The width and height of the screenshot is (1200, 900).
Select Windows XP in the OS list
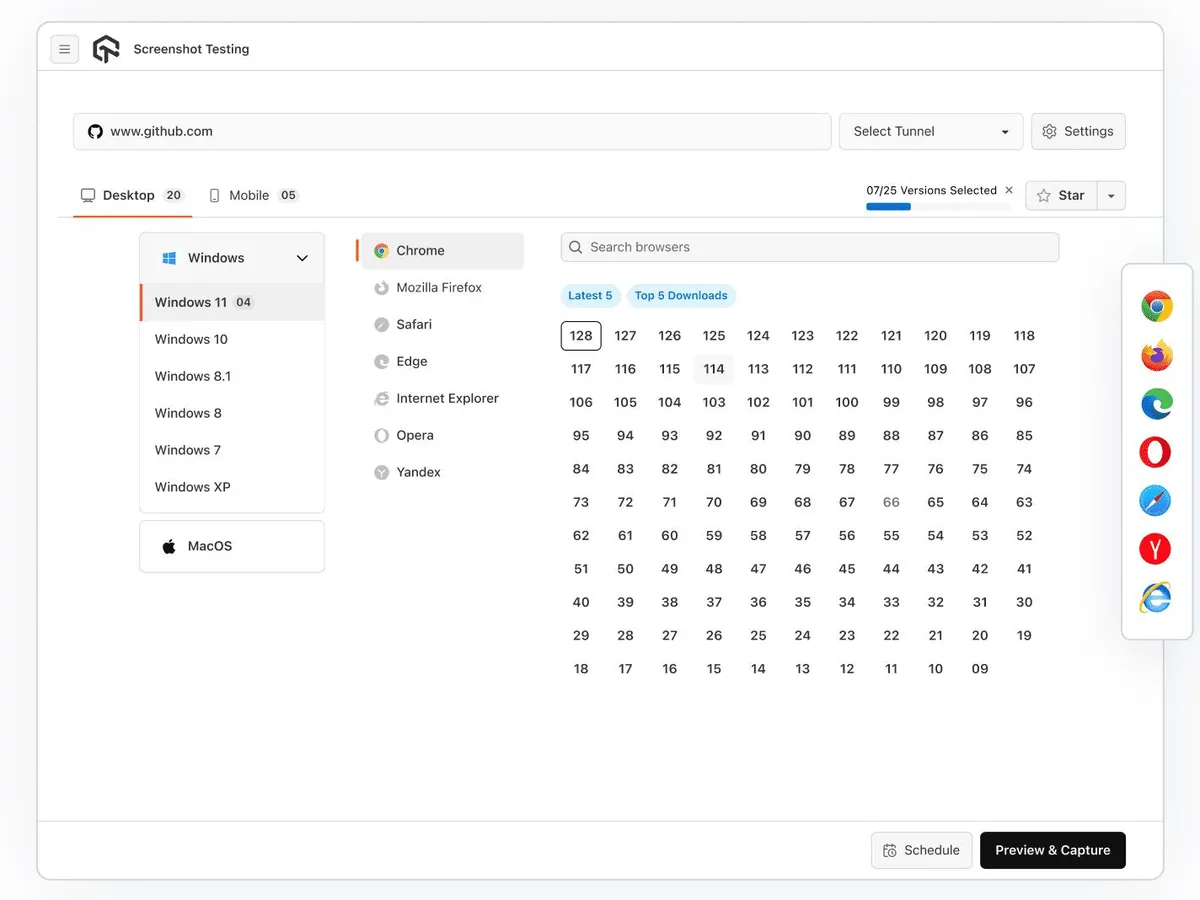coord(232,487)
